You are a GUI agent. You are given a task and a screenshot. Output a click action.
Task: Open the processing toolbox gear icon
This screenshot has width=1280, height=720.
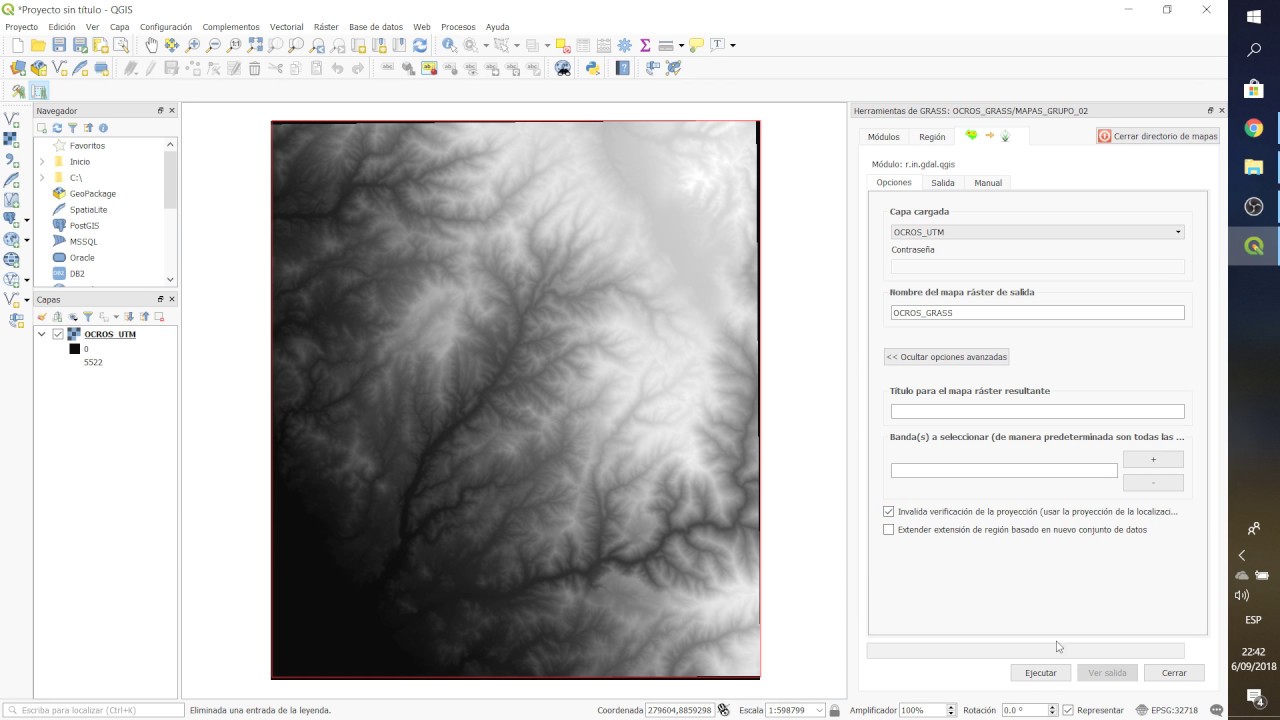pos(625,45)
